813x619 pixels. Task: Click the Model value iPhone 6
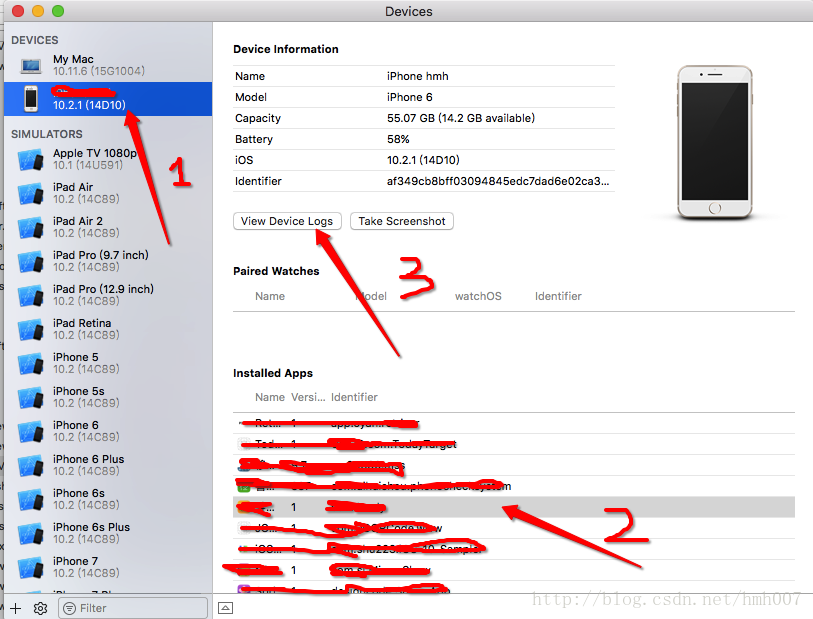pos(409,97)
